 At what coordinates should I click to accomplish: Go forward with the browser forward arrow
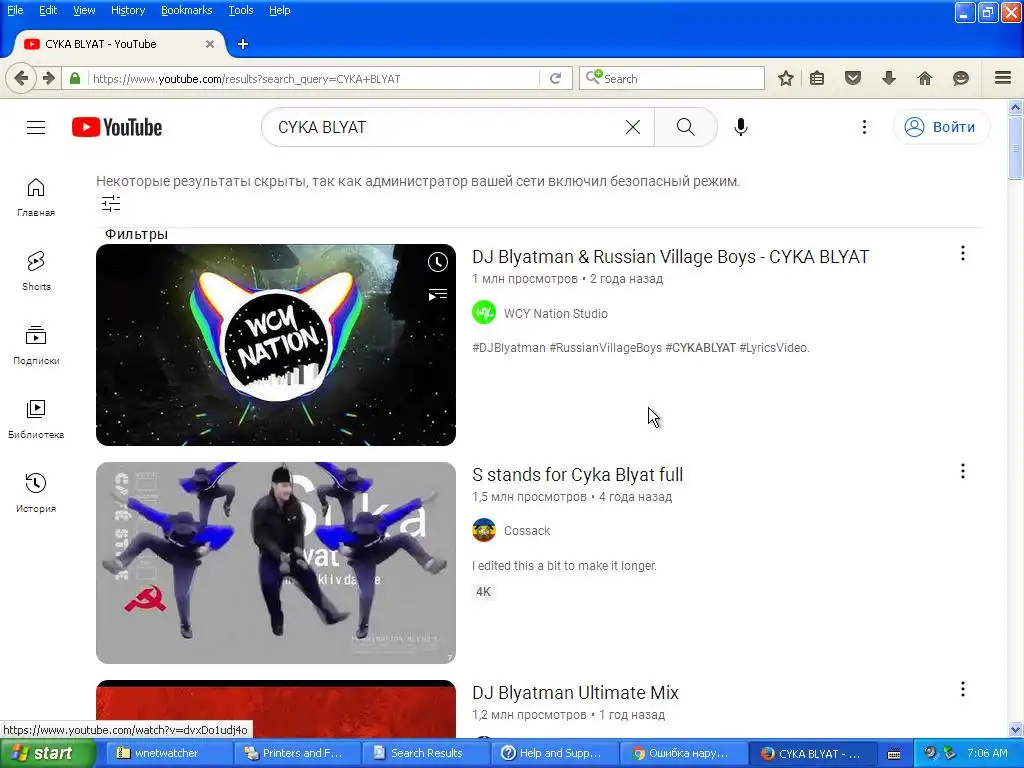tap(49, 78)
